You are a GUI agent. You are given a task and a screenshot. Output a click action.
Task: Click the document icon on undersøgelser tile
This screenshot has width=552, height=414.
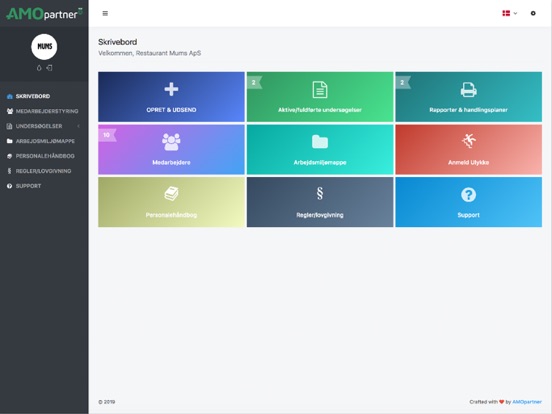(320, 89)
